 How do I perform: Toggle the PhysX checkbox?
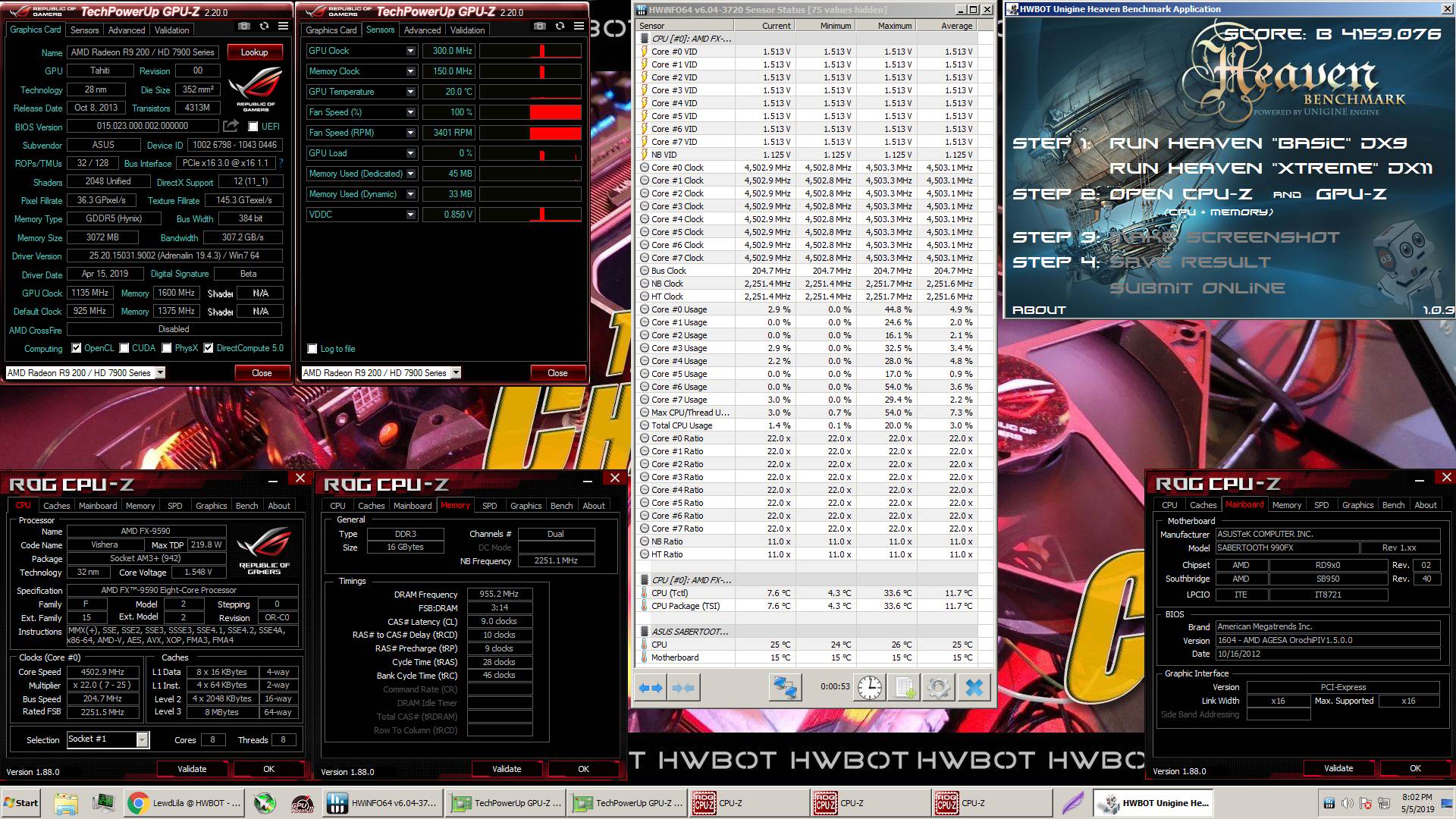click(x=167, y=348)
